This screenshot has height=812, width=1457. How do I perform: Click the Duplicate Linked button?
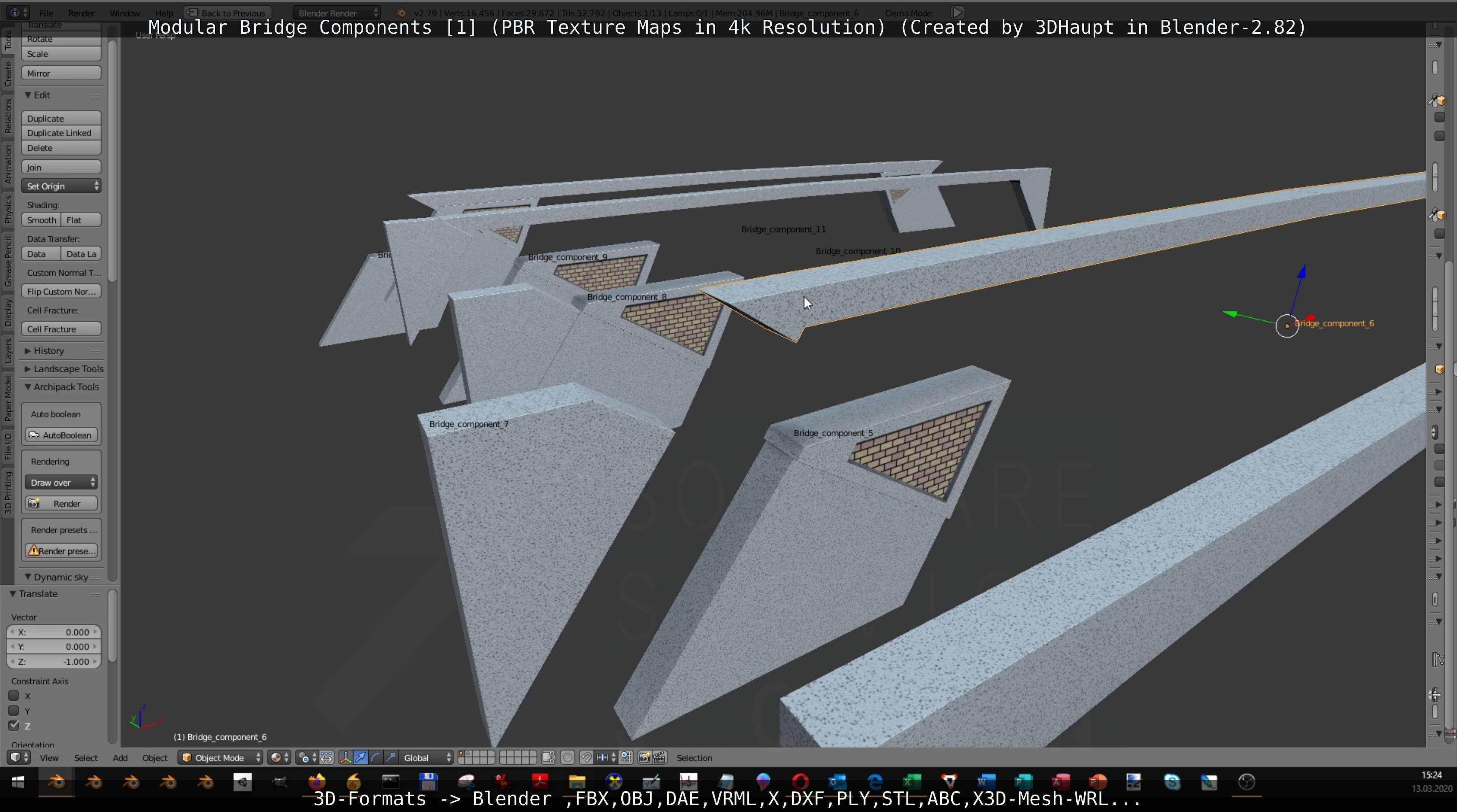pos(61,133)
